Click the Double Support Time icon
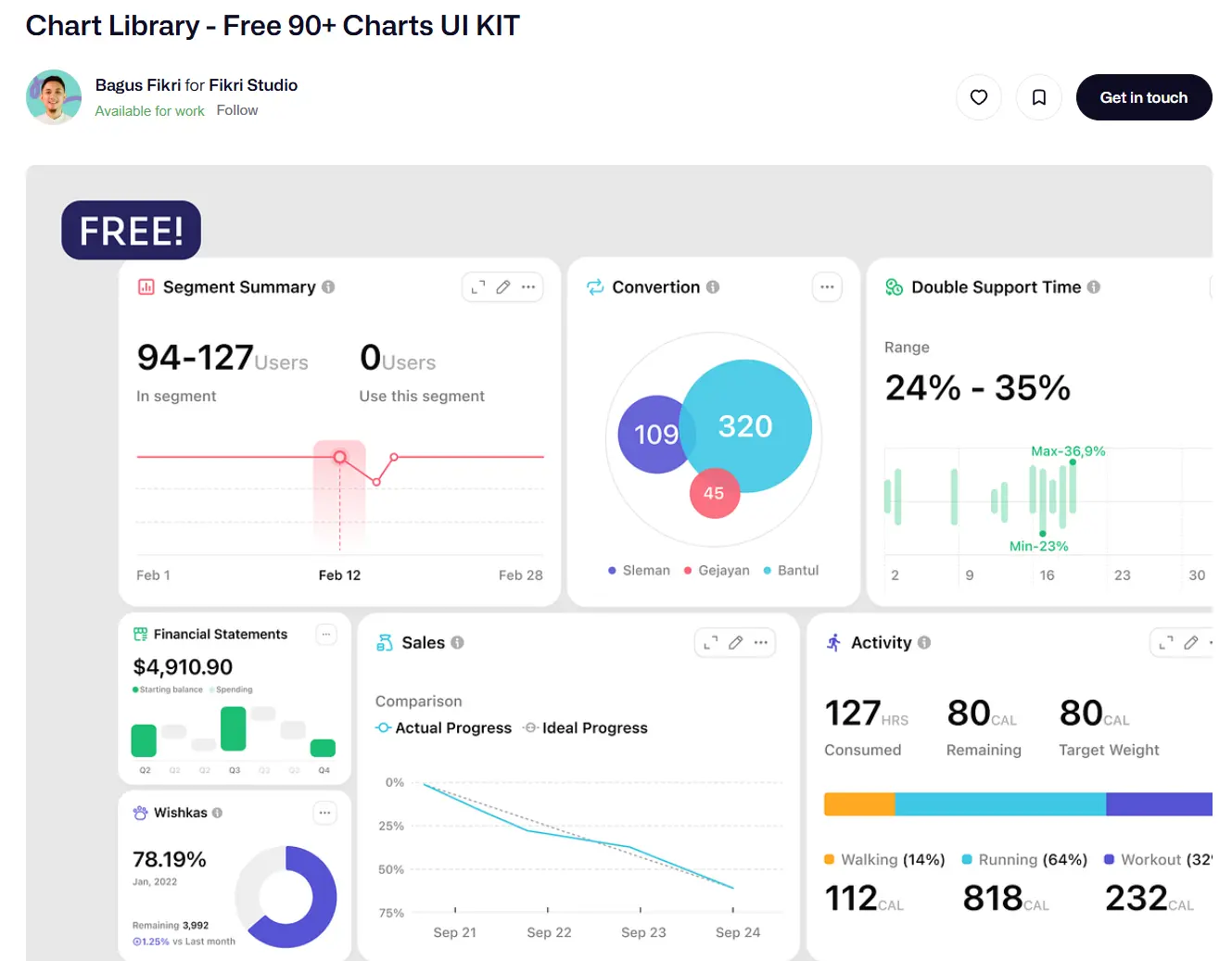The image size is (1232, 961). click(894, 287)
